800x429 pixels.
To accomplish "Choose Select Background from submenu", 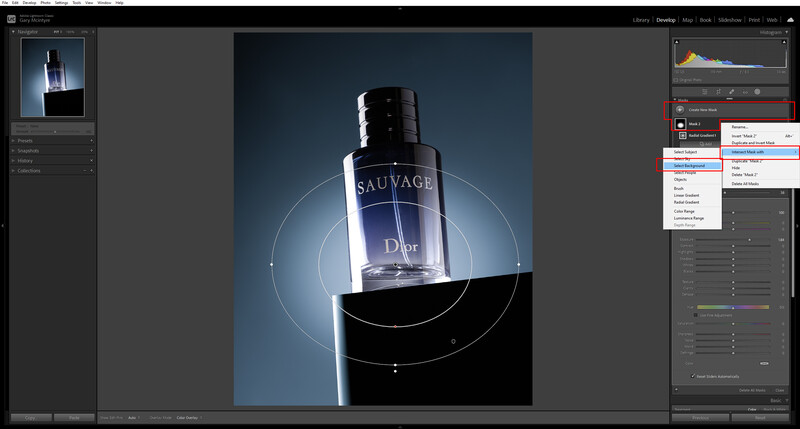I will tap(692, 166).
